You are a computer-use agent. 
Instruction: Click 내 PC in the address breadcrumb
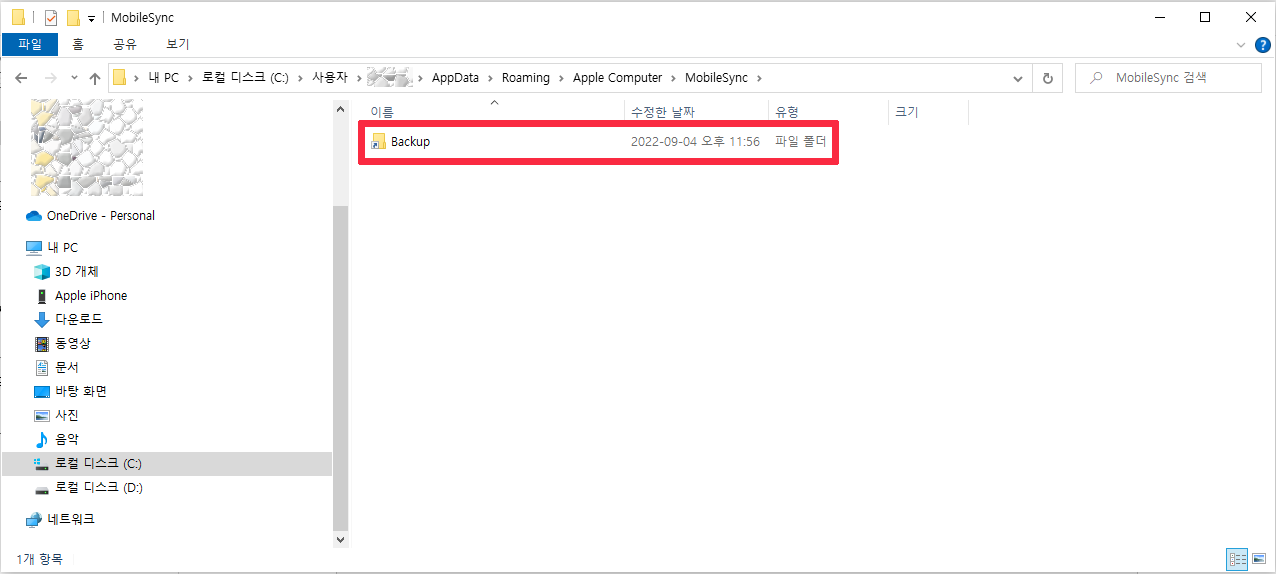coord(164,78)
